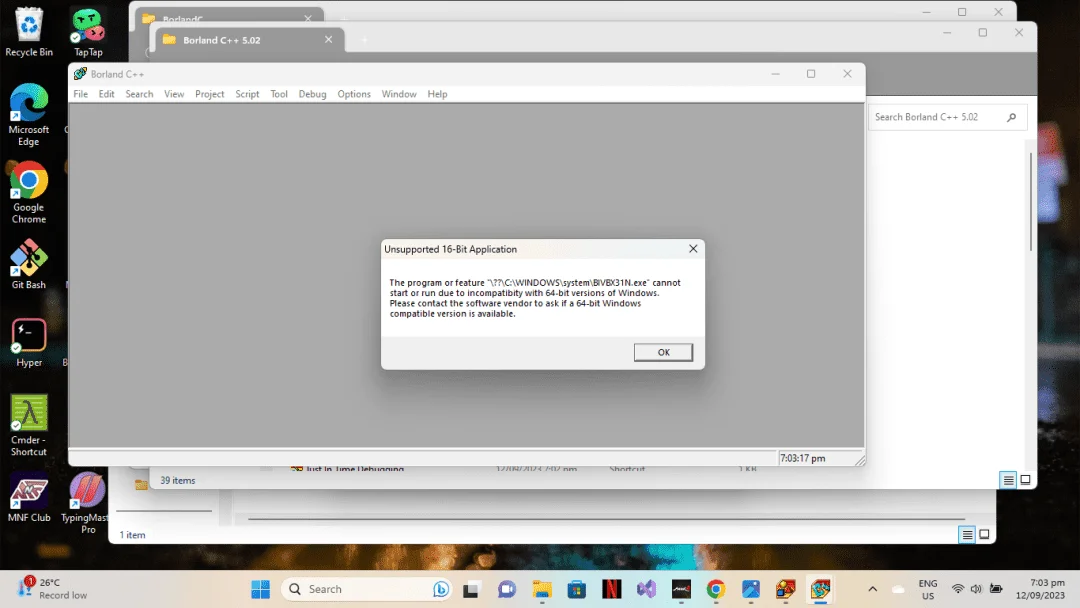Click the vertical scrollbar in Borland C++ 5.02 Explorer window

1030,201
